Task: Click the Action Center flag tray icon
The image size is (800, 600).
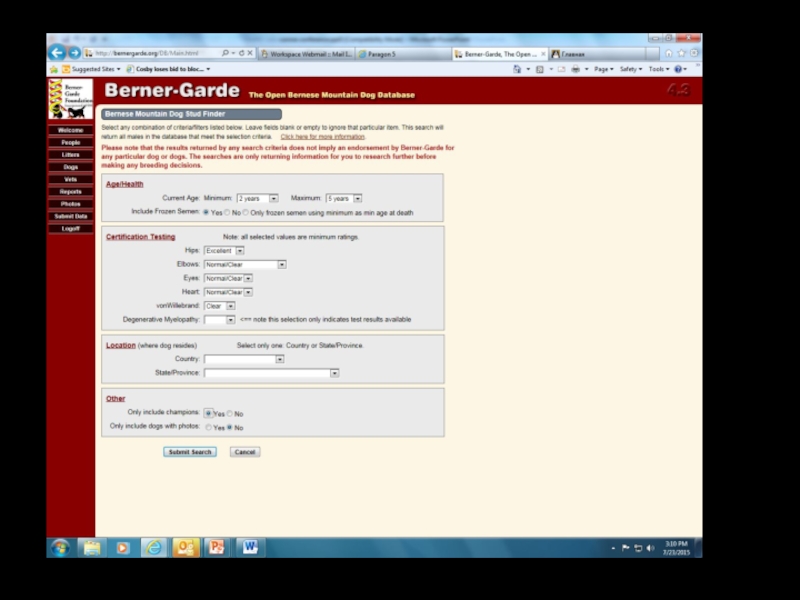Action: (626, 548)
